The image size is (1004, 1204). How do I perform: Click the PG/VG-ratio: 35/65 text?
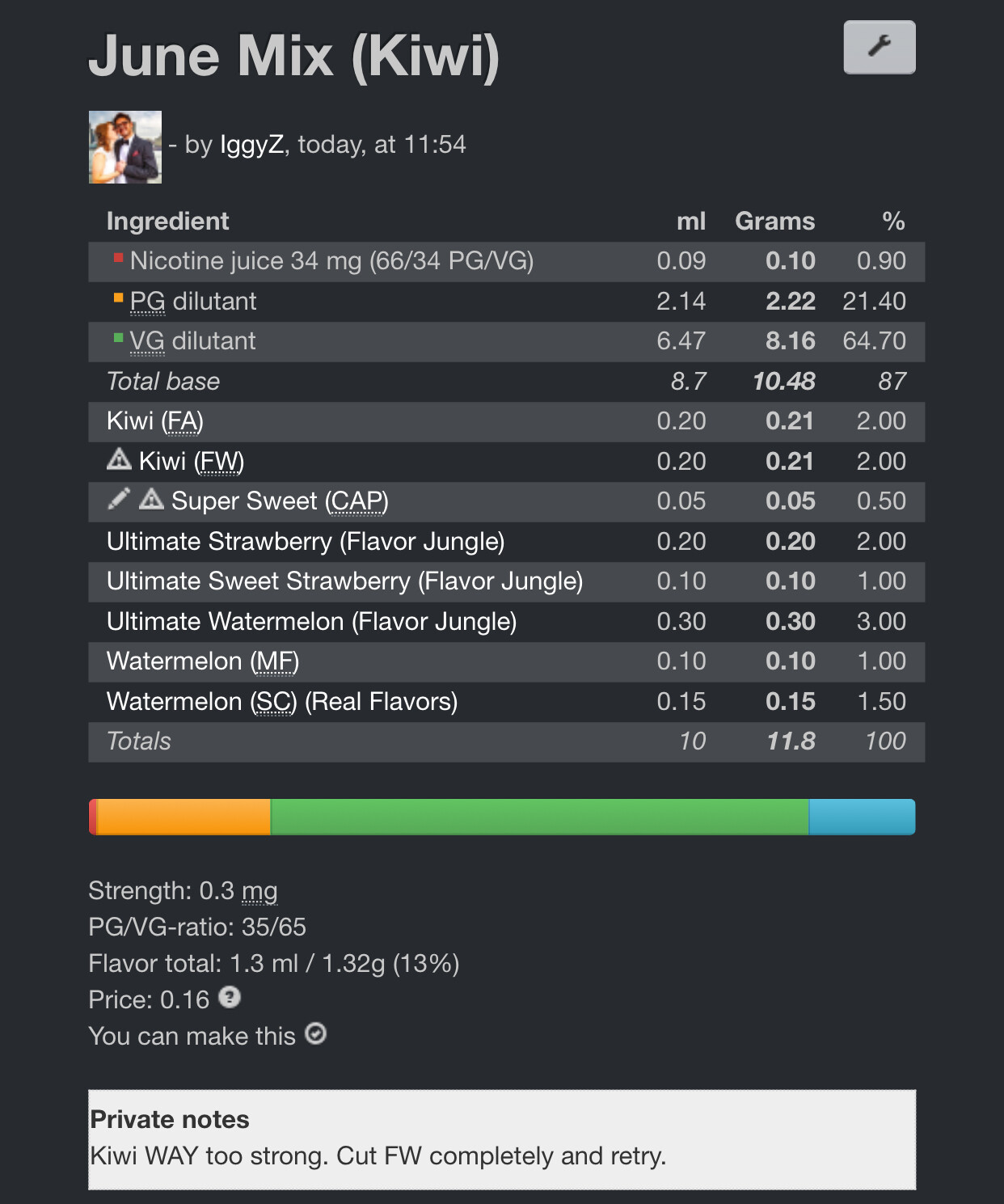pyautogui.click(x=197, y=927)
